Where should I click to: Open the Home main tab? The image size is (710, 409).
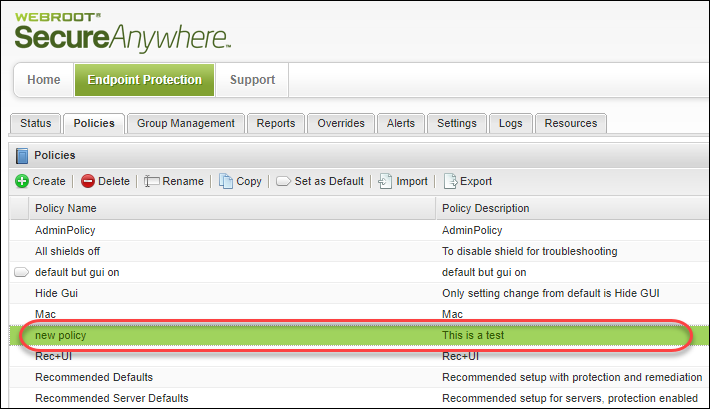coord(43,80)
